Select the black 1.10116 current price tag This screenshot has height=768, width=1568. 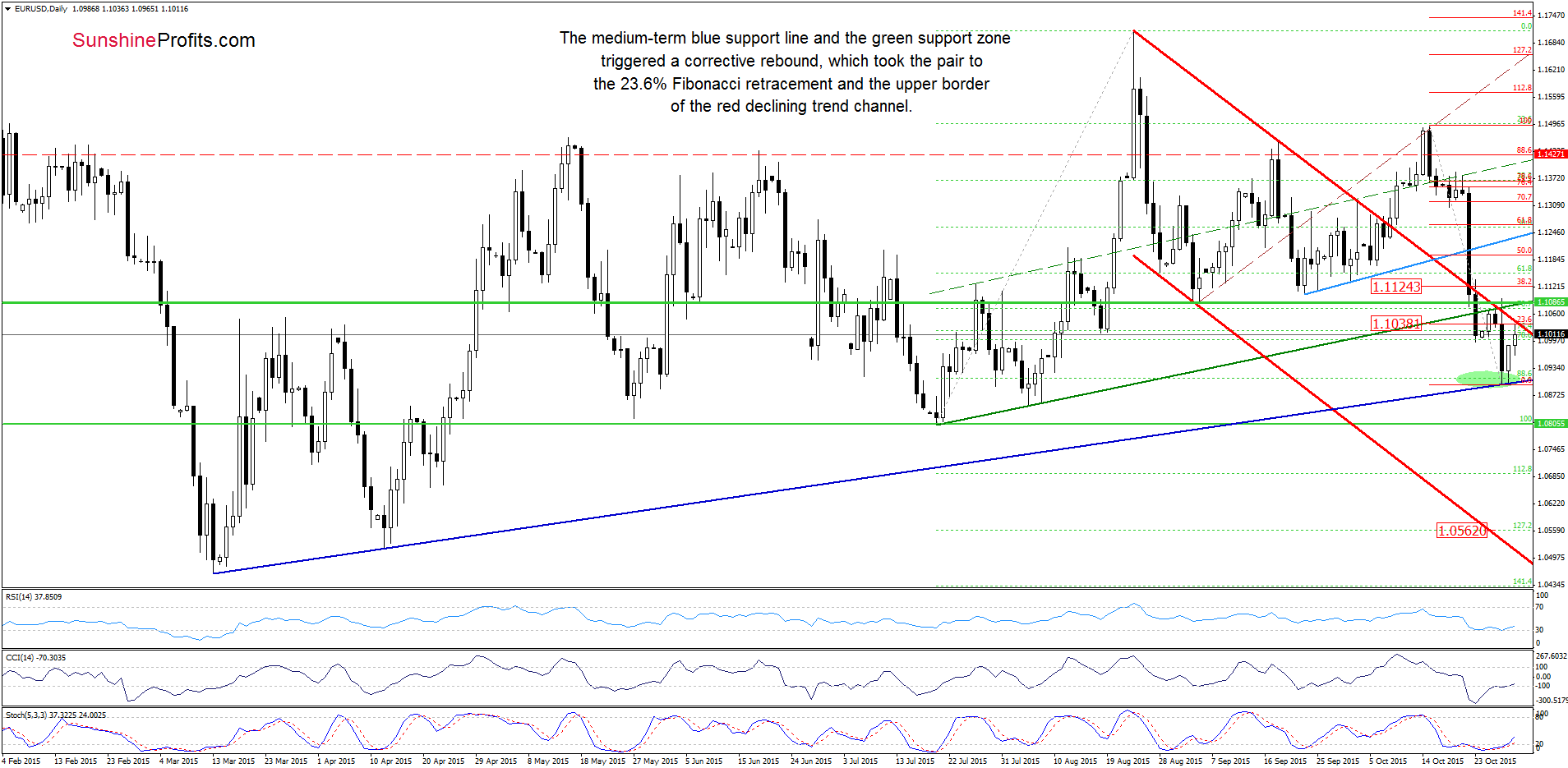point(1551,334)
